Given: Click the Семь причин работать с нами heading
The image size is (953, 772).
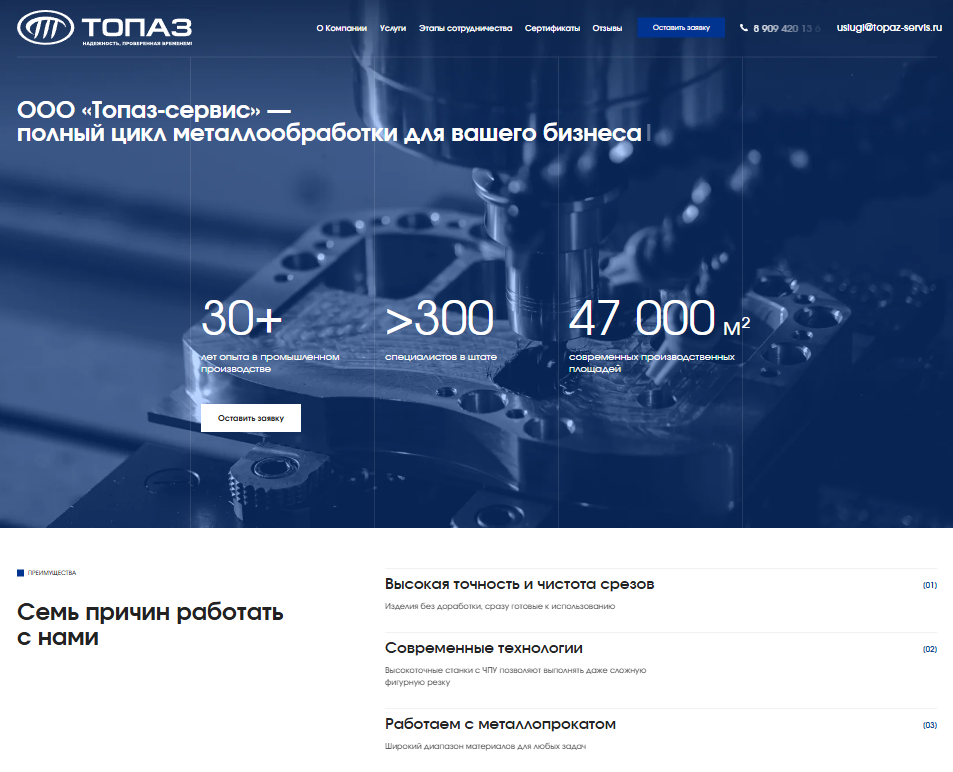Looking at the screenshot, I should pyautogui.click(x=150, y=624).
